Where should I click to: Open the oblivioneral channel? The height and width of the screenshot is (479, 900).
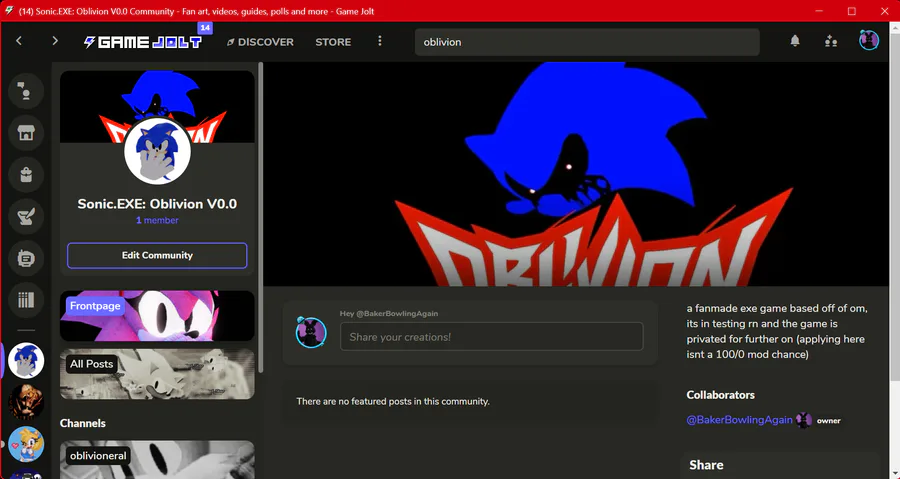click(157, 459)
